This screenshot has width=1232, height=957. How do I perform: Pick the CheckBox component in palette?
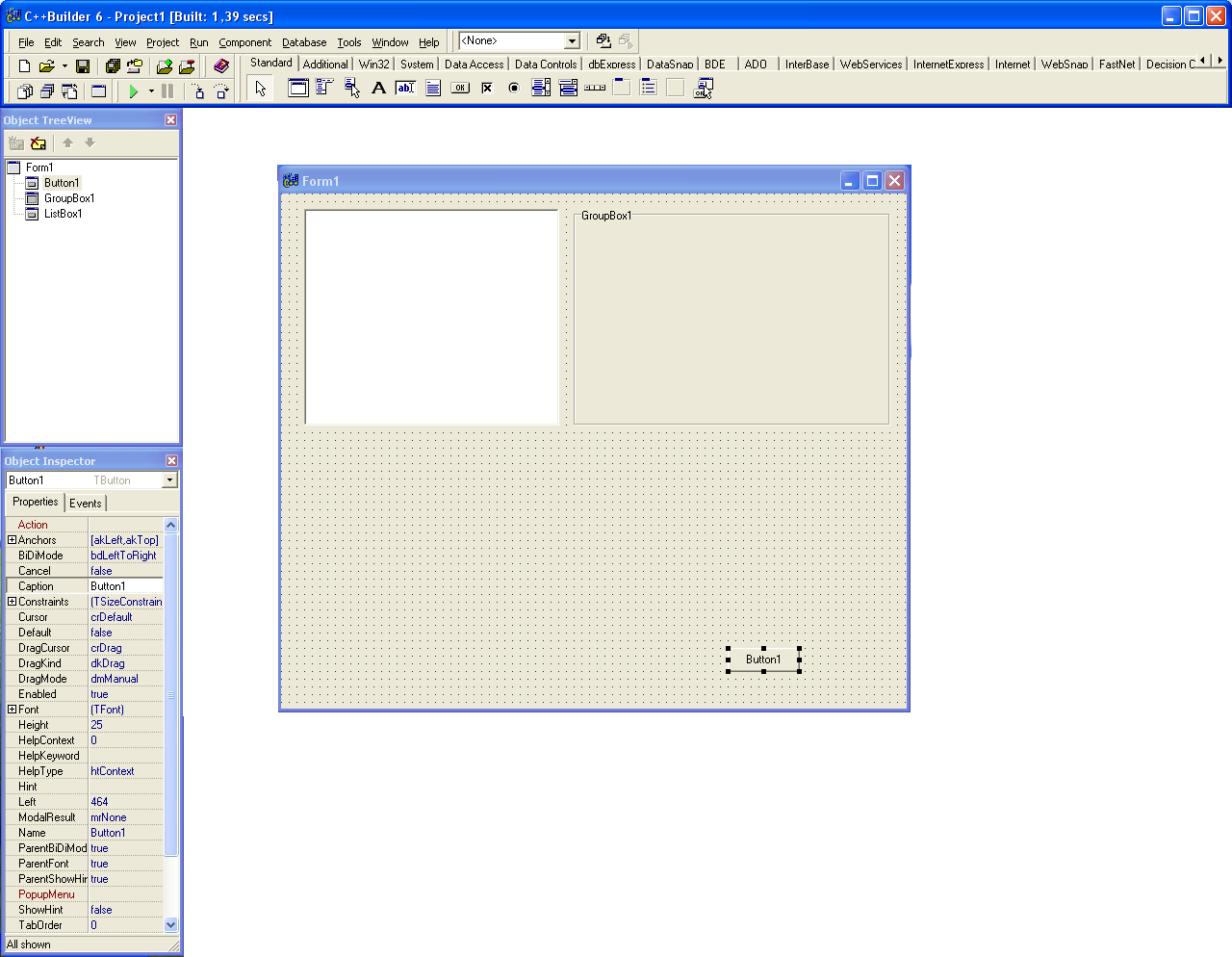click(487, 88)
